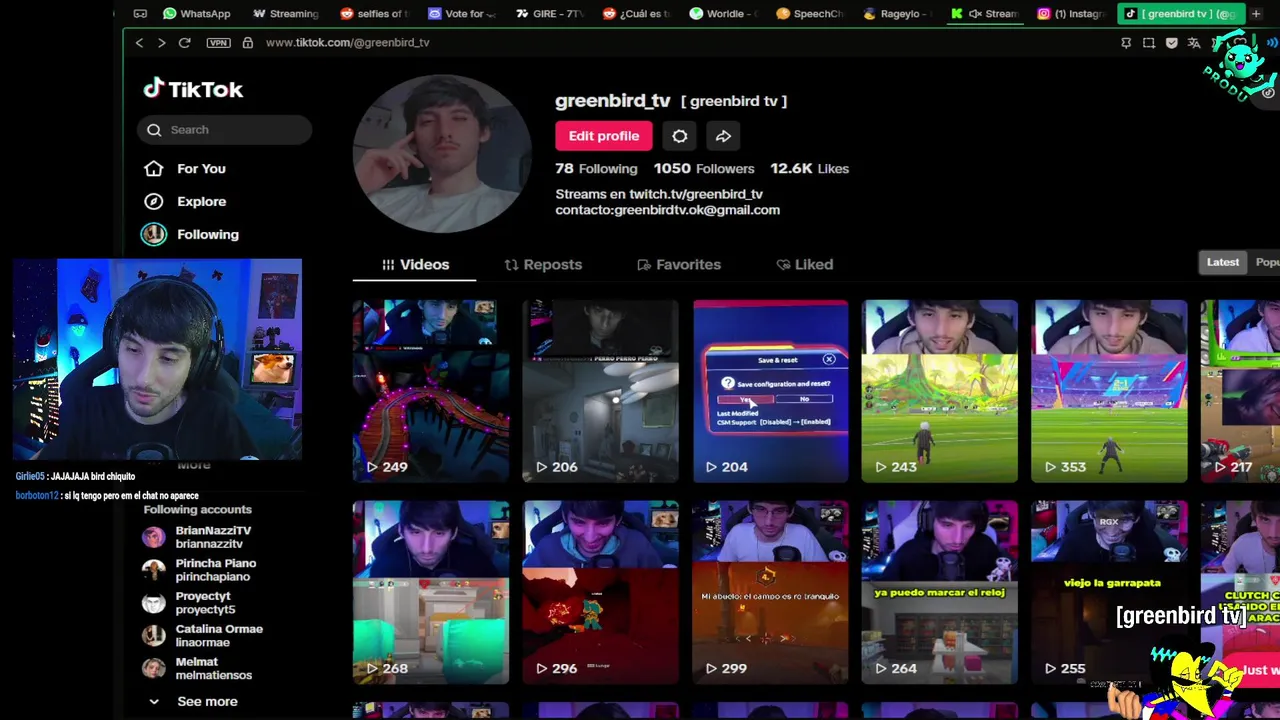Open the Pirincha Piano account name
This screenshot has height=720, width=1280.
(215, 564)
